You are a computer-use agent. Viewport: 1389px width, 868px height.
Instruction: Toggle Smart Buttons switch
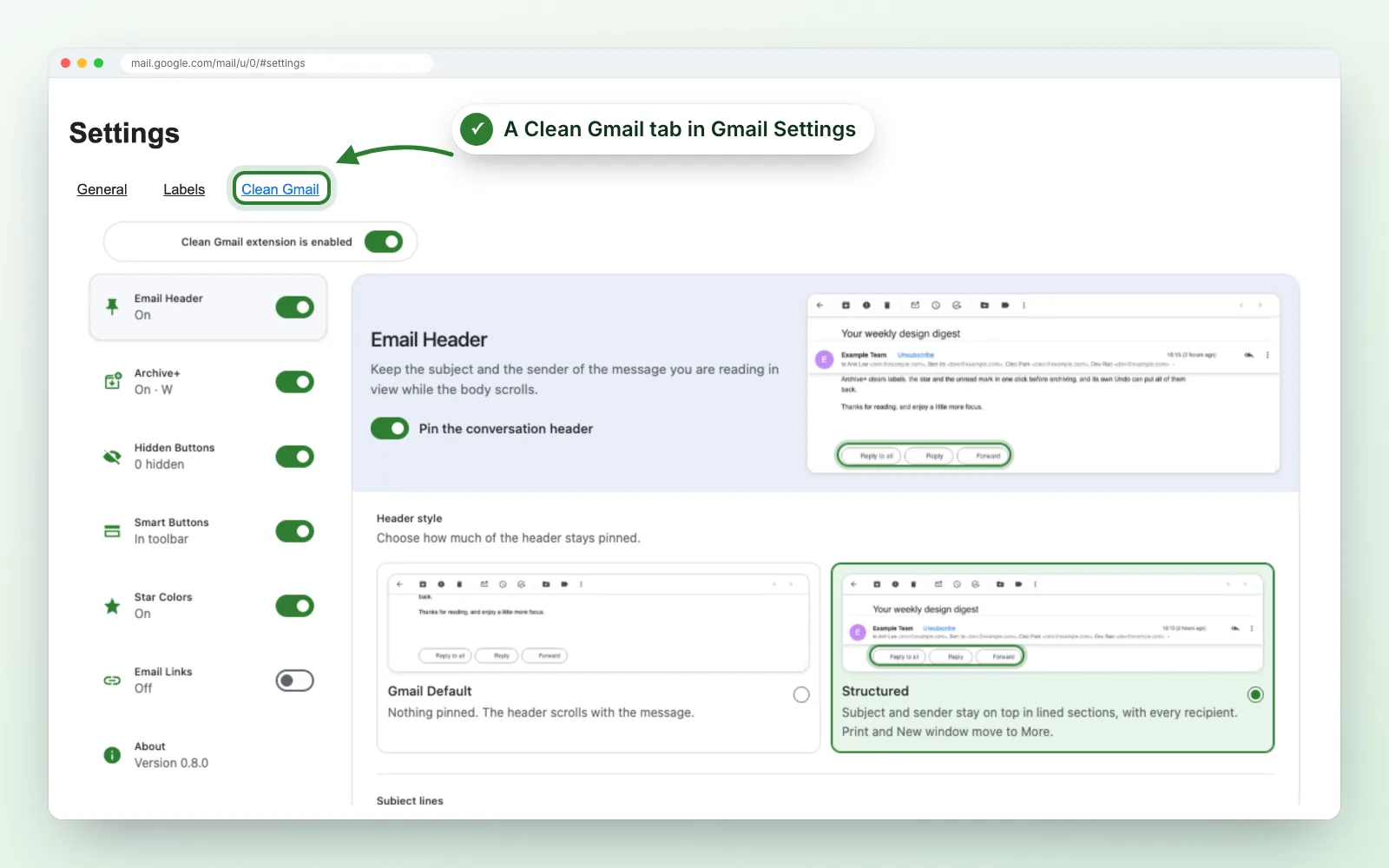[295, 531]
